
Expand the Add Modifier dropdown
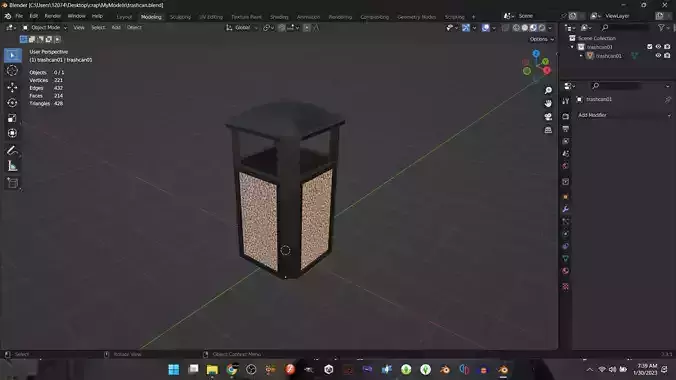[624, 115]
